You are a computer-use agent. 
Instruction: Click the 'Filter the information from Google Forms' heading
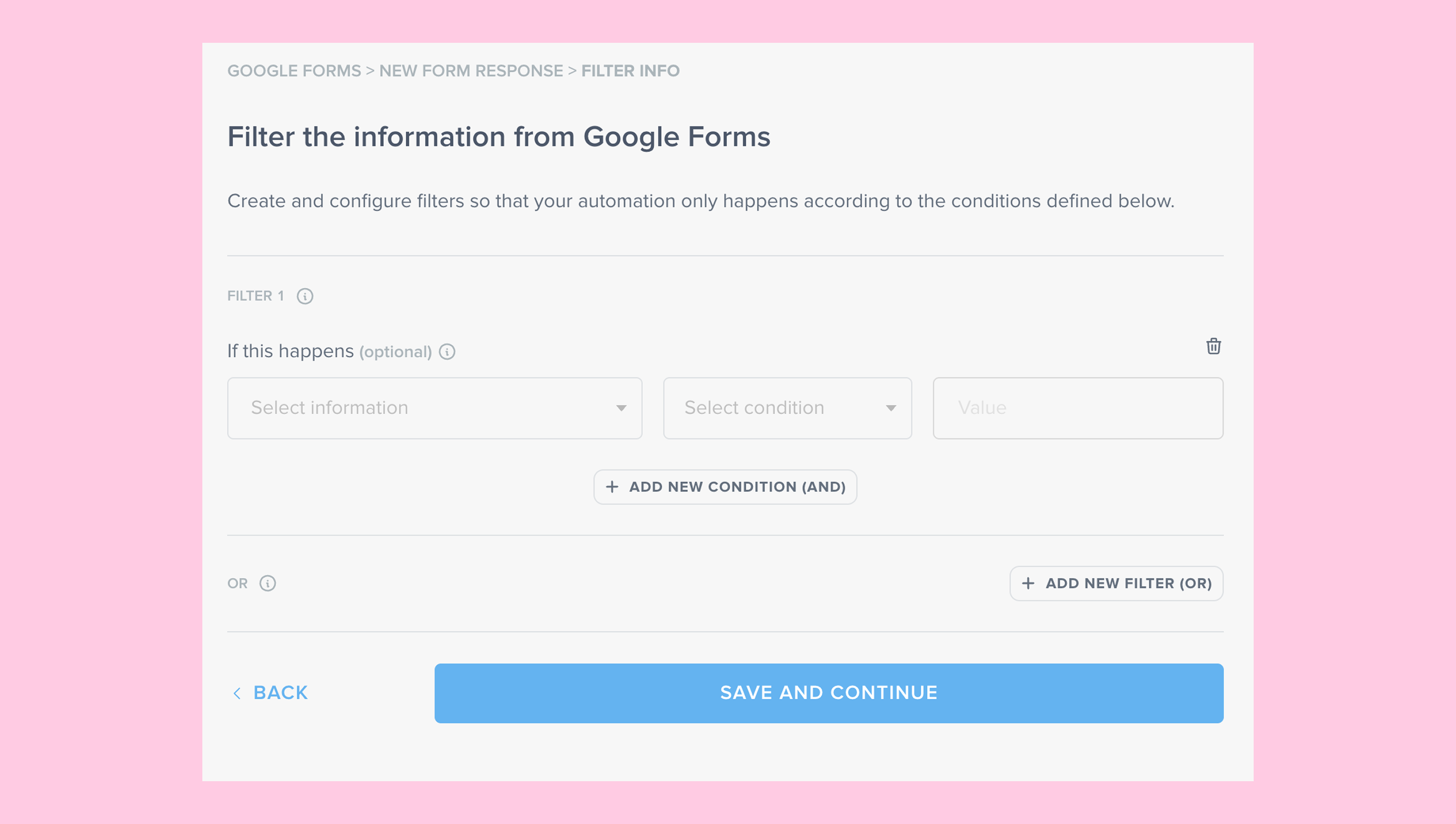click(499, 137)
